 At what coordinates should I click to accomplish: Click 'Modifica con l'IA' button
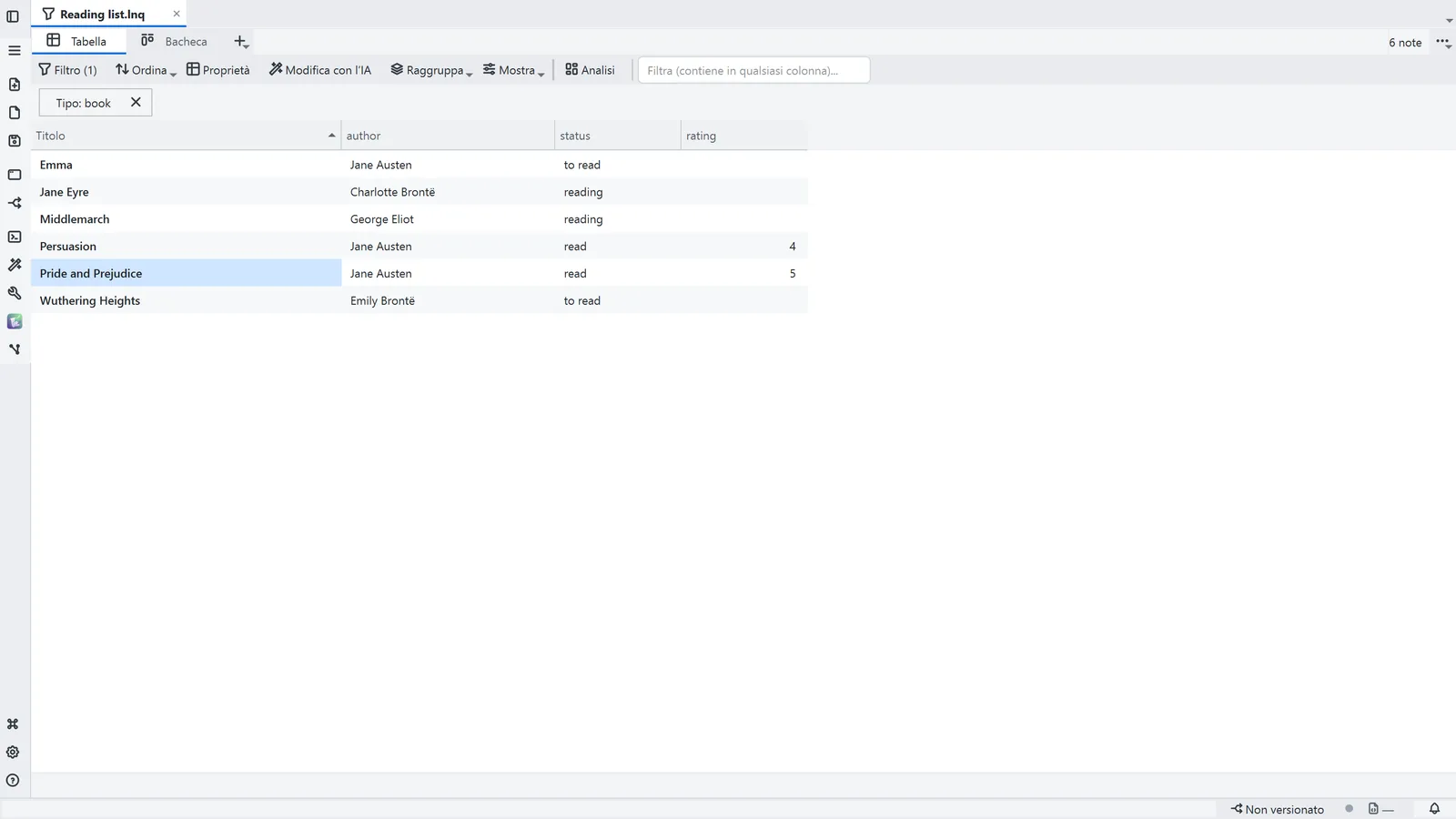pyautogui.click(x=320, y=70)
